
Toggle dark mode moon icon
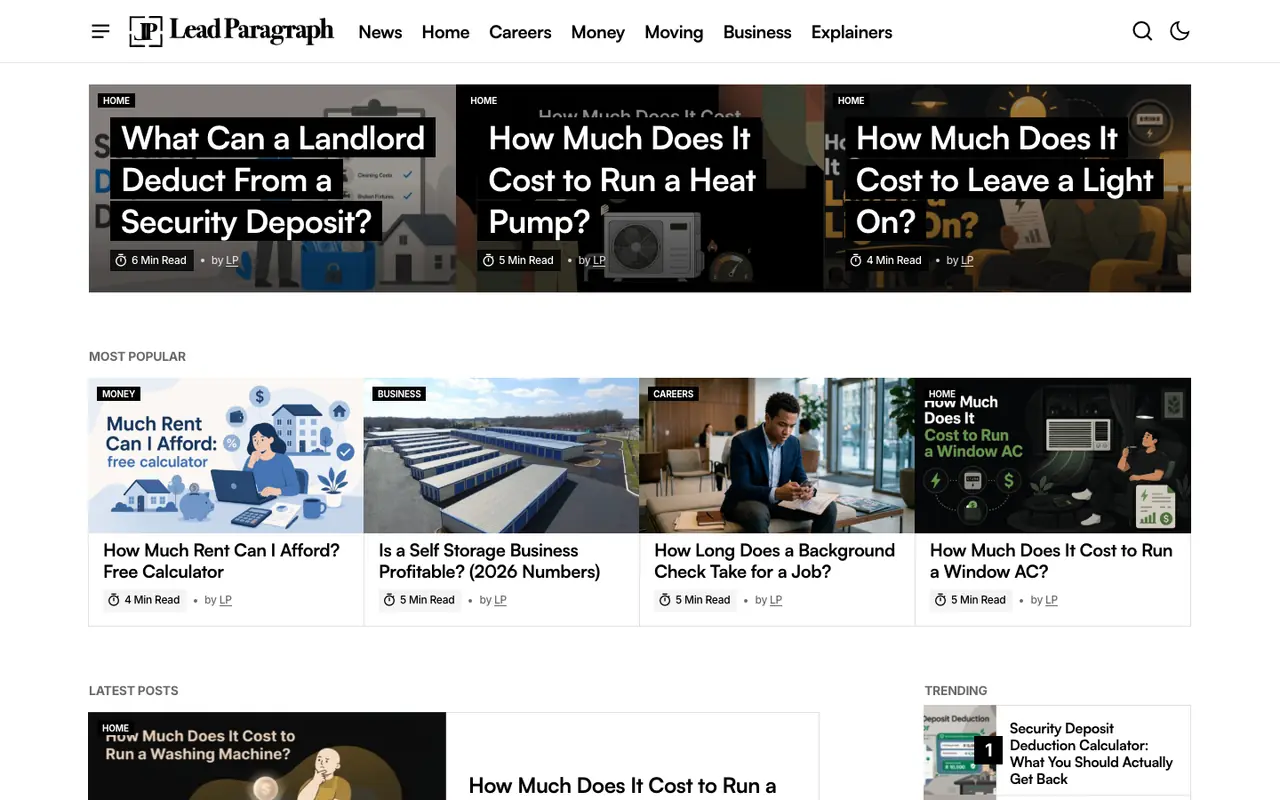coord(1180,31)
